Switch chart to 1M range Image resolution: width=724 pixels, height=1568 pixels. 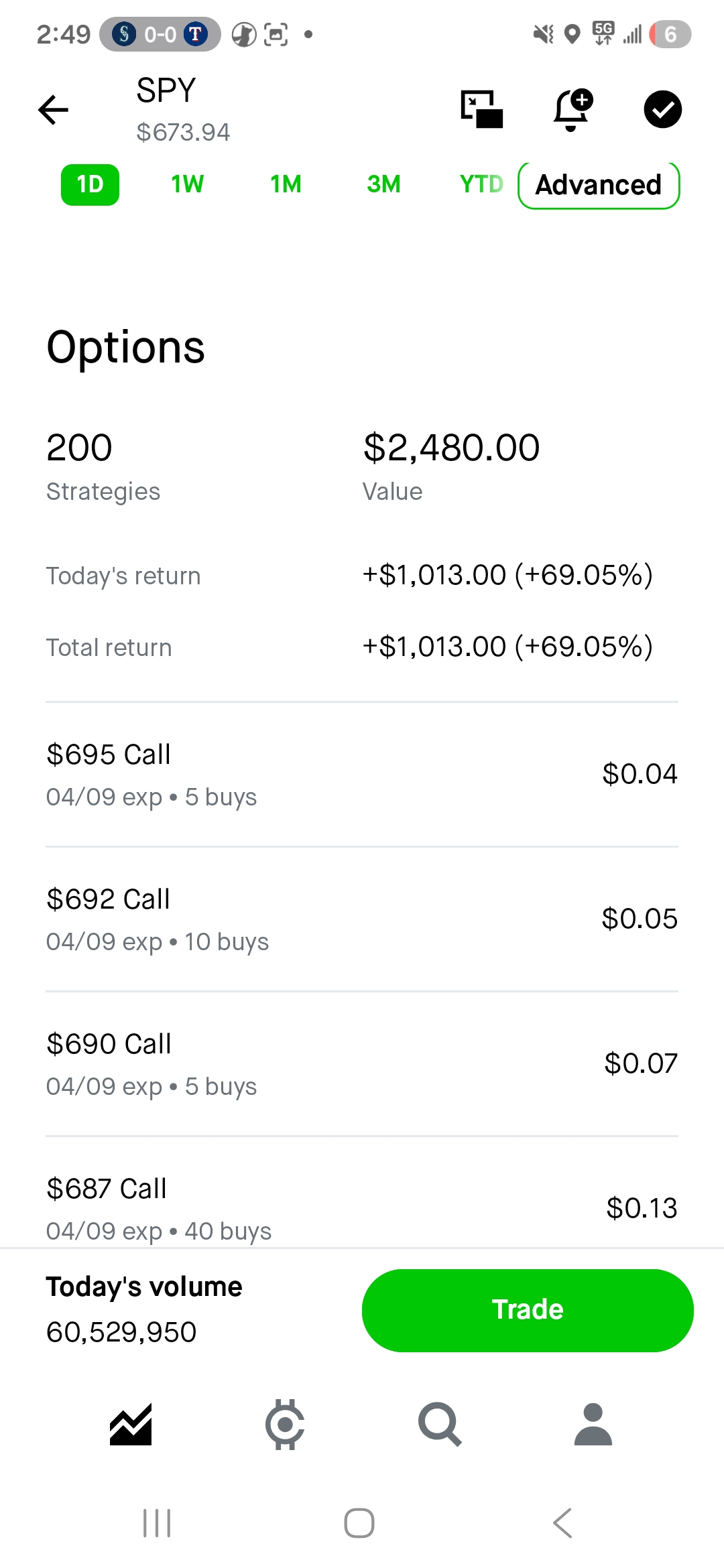coord(286,184)
